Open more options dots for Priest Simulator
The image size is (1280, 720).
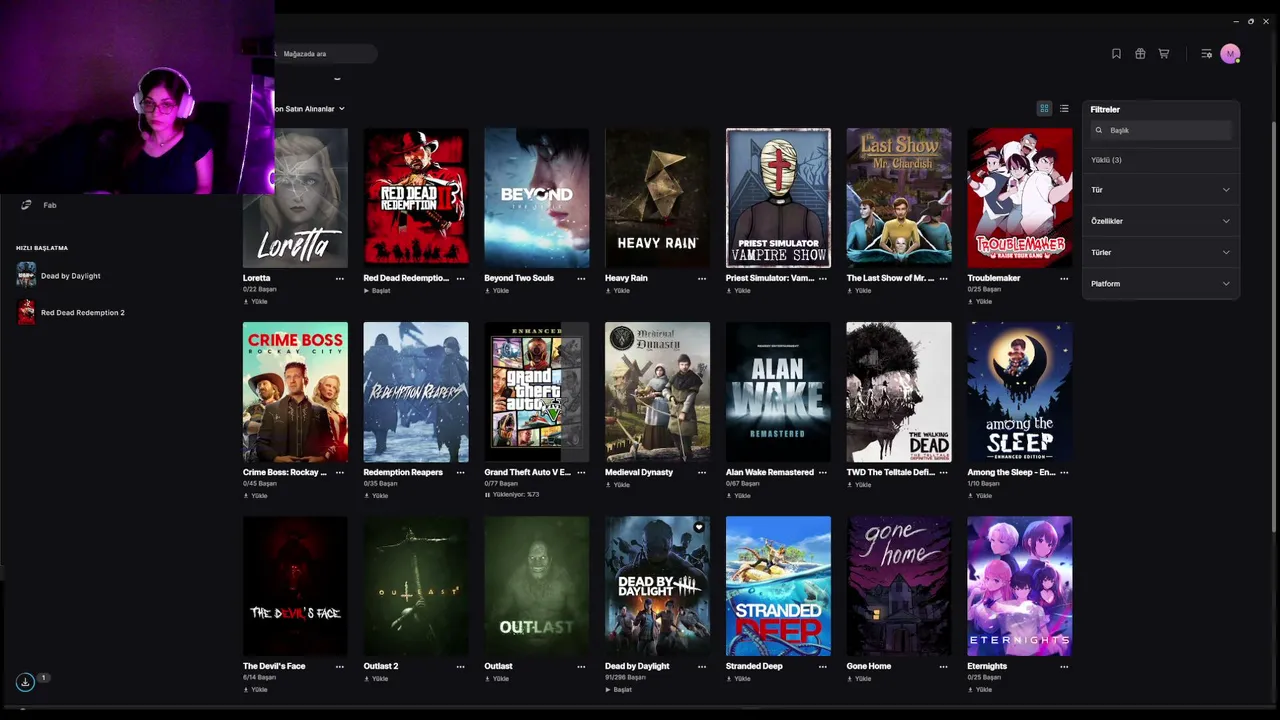click(823, 278)
